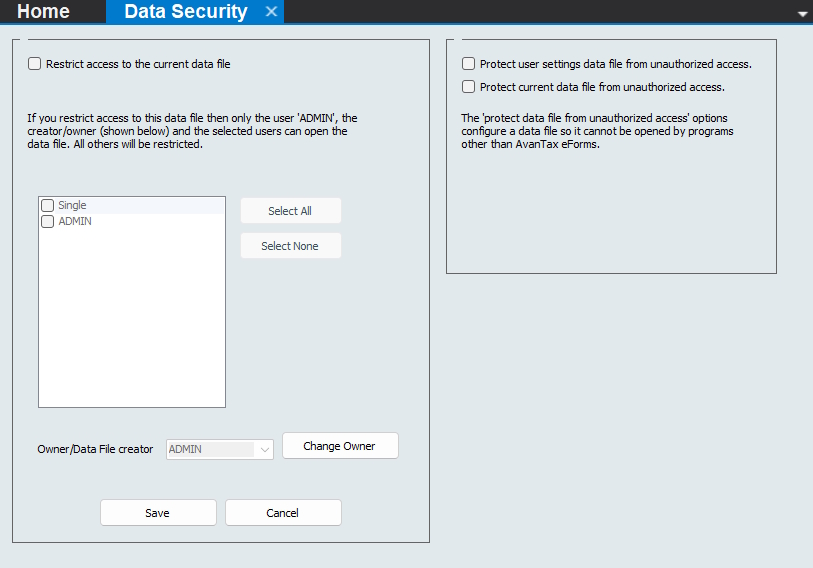
Task: Expand the Owner/Data File creator dropdown arrow
Action: (265, 450)
